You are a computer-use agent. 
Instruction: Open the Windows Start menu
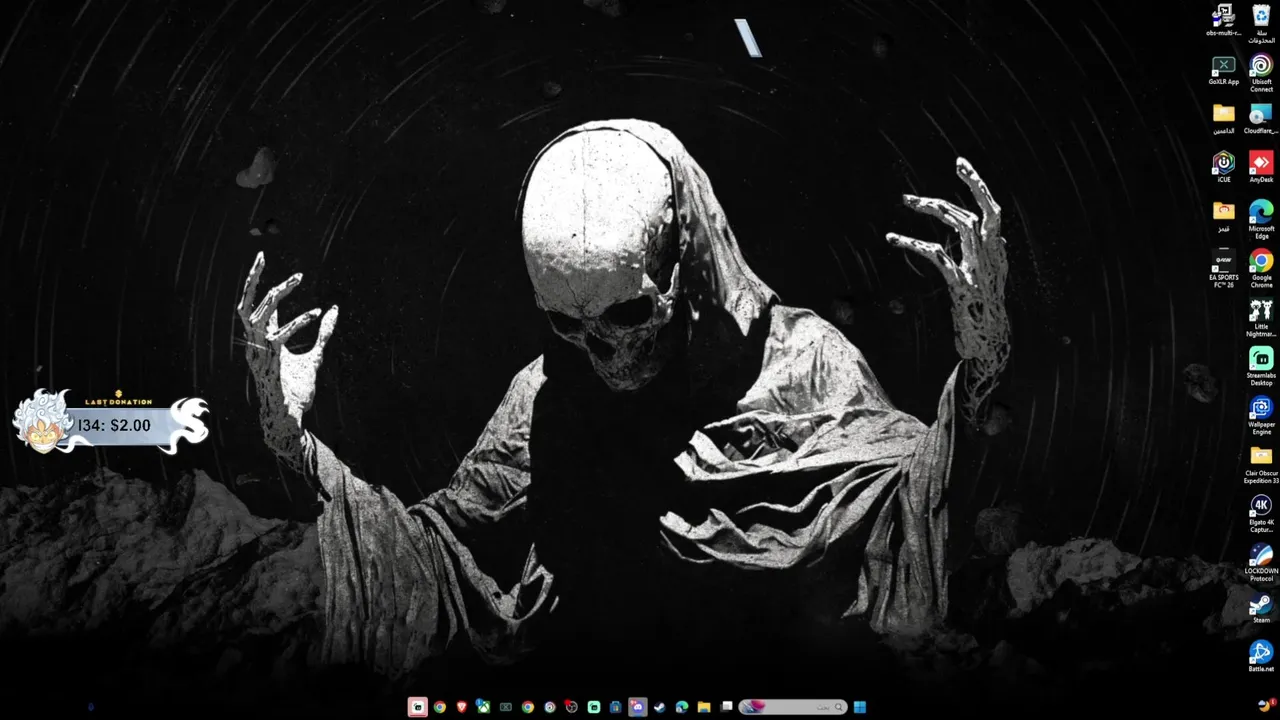pyautogui.click(x=860, y=707)
